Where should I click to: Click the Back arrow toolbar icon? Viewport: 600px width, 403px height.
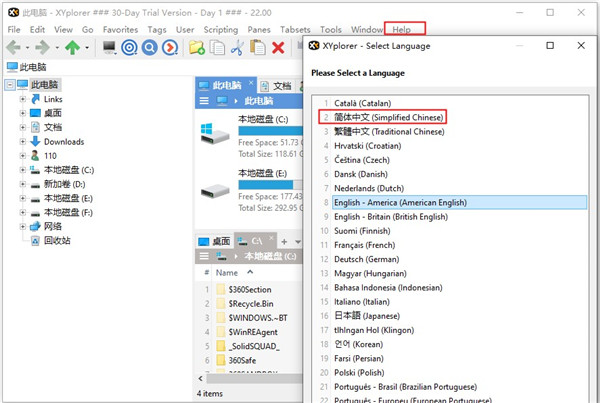click(14, 47)
